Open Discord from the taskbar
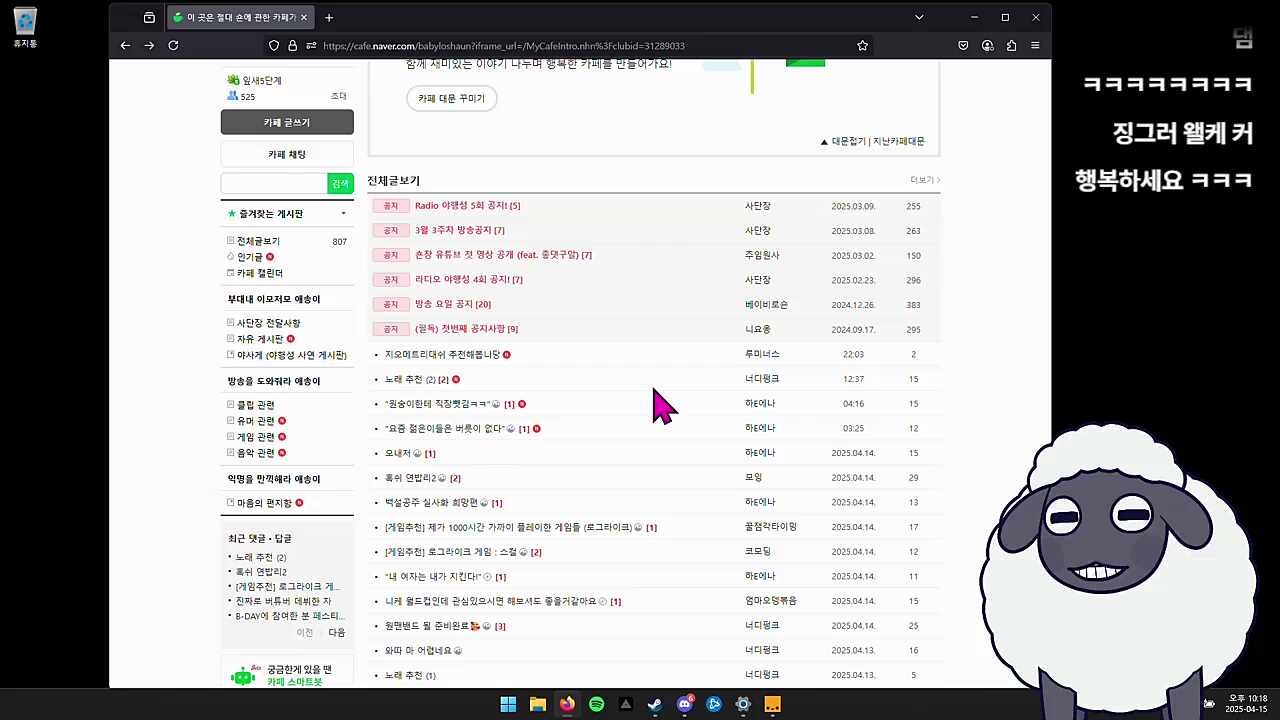The height and width of the screenshot is (720, 1280). 684,704
